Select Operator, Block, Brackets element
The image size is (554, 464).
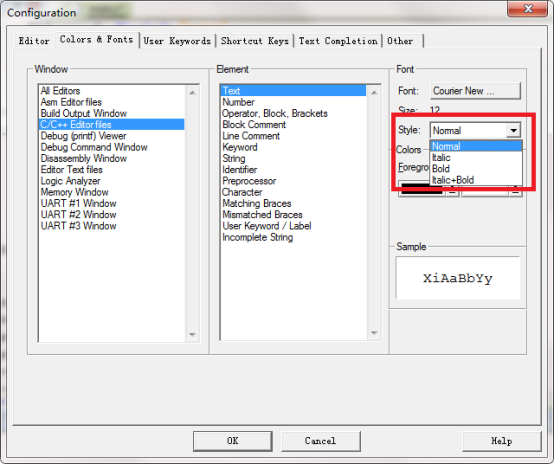tap(294, 113)
